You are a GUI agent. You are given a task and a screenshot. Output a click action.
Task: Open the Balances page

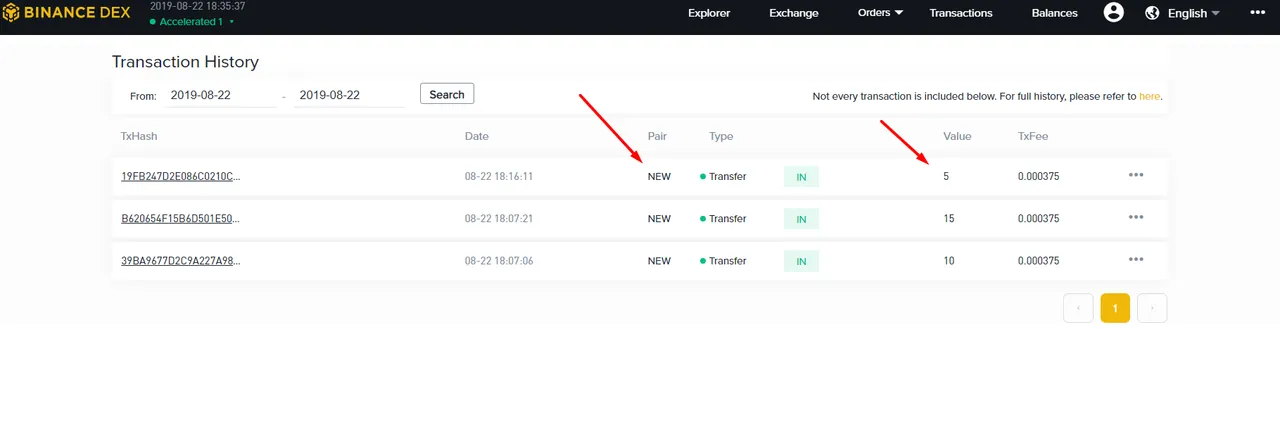[1055, 13]
